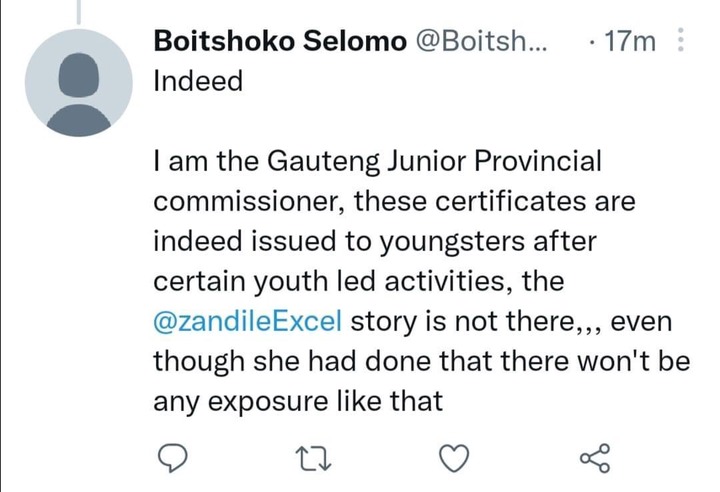The width and height of the screenshot is (720, 492).
Task: Click the word Indeed in the tweet
Action: click(198, 81)
